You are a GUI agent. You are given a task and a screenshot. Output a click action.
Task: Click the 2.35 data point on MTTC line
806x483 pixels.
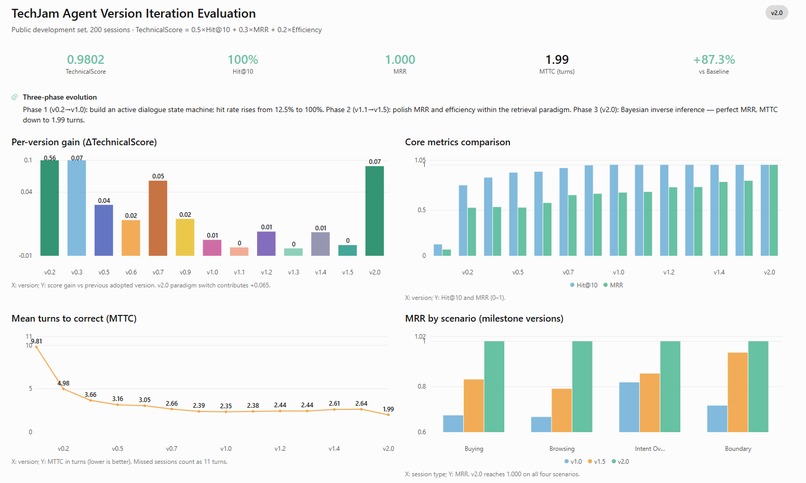click(x=226, y=412)
